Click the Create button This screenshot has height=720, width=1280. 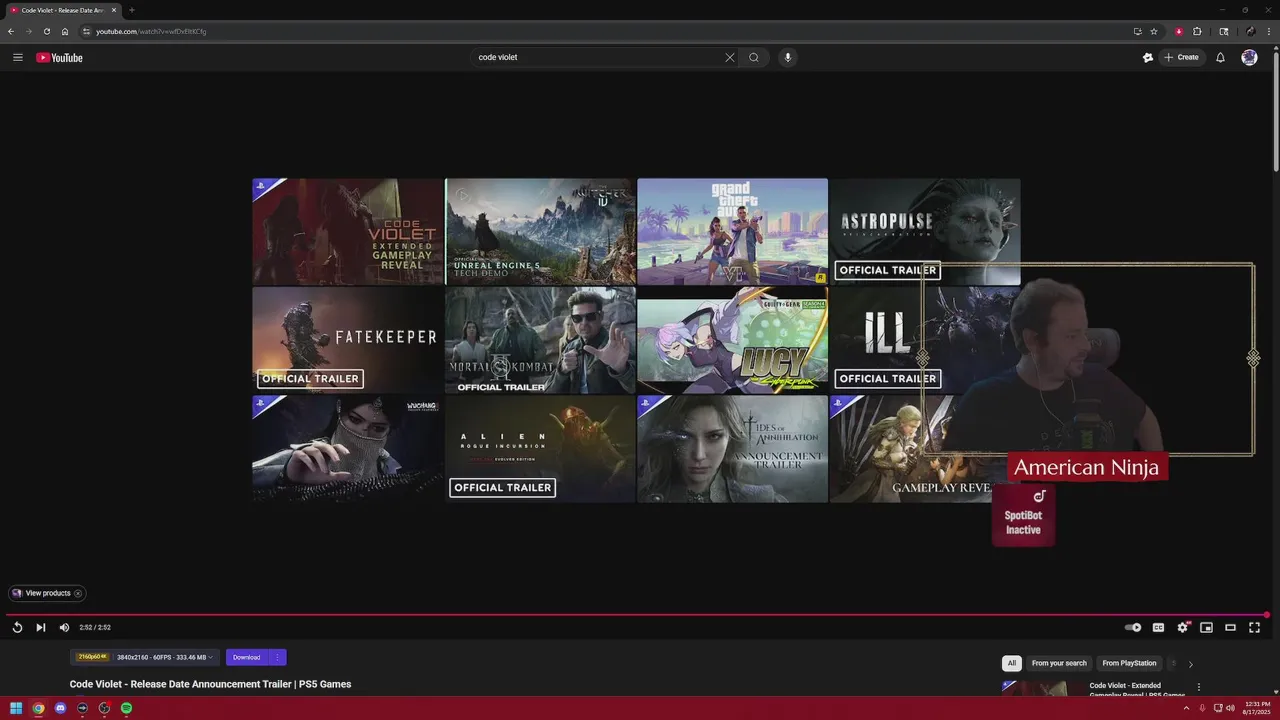pos(1181,57)
